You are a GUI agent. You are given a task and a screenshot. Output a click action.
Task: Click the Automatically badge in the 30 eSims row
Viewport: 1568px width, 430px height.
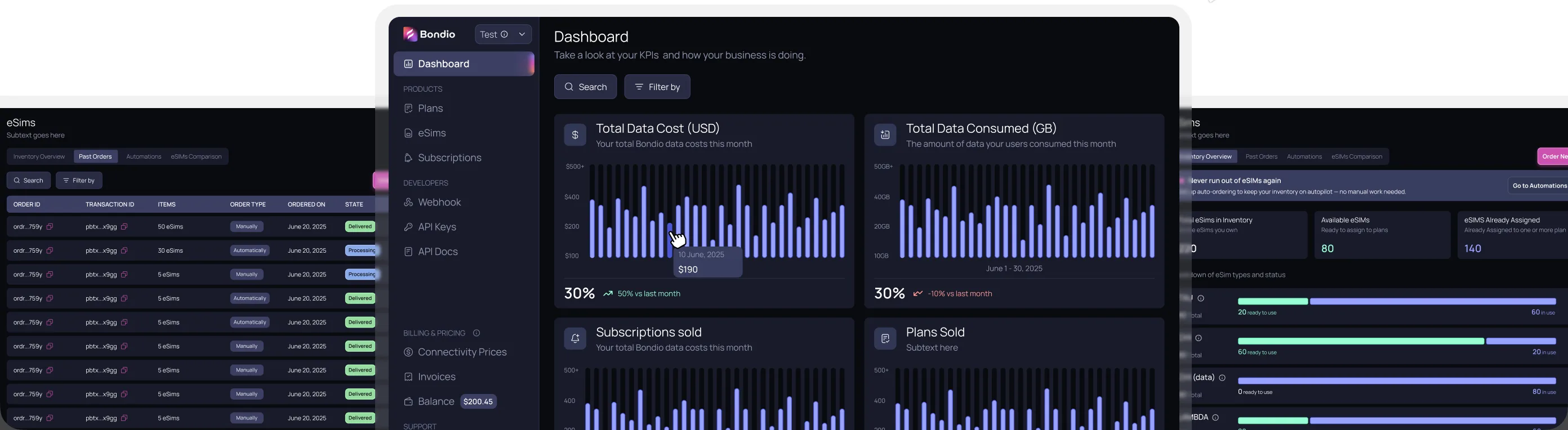(x=250, y=250)
